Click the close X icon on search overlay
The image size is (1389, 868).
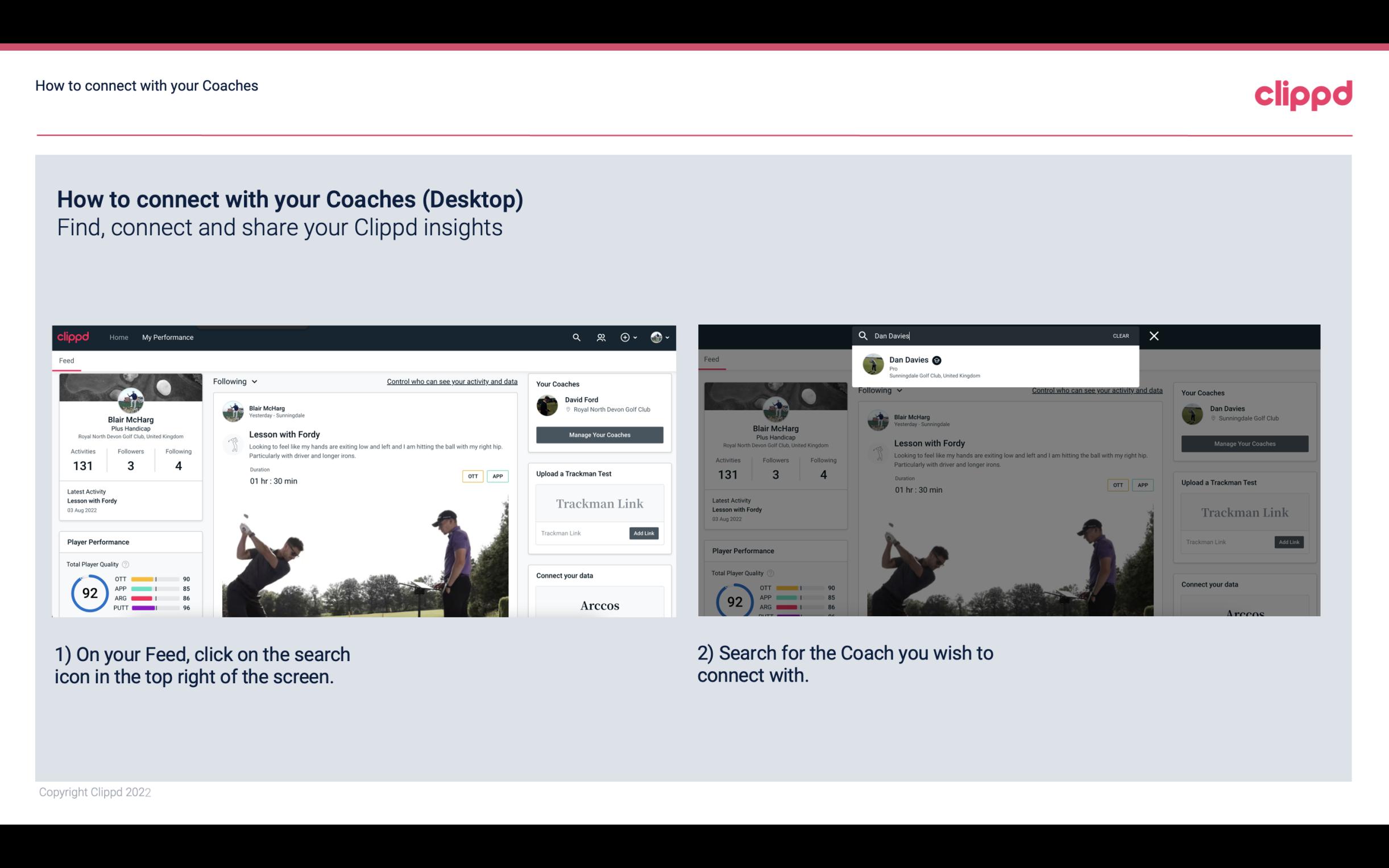pos(1154,335)
